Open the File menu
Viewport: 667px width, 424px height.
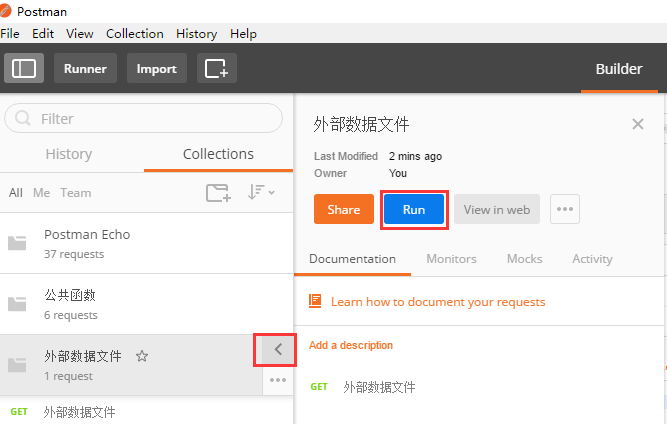click(10, 34)
